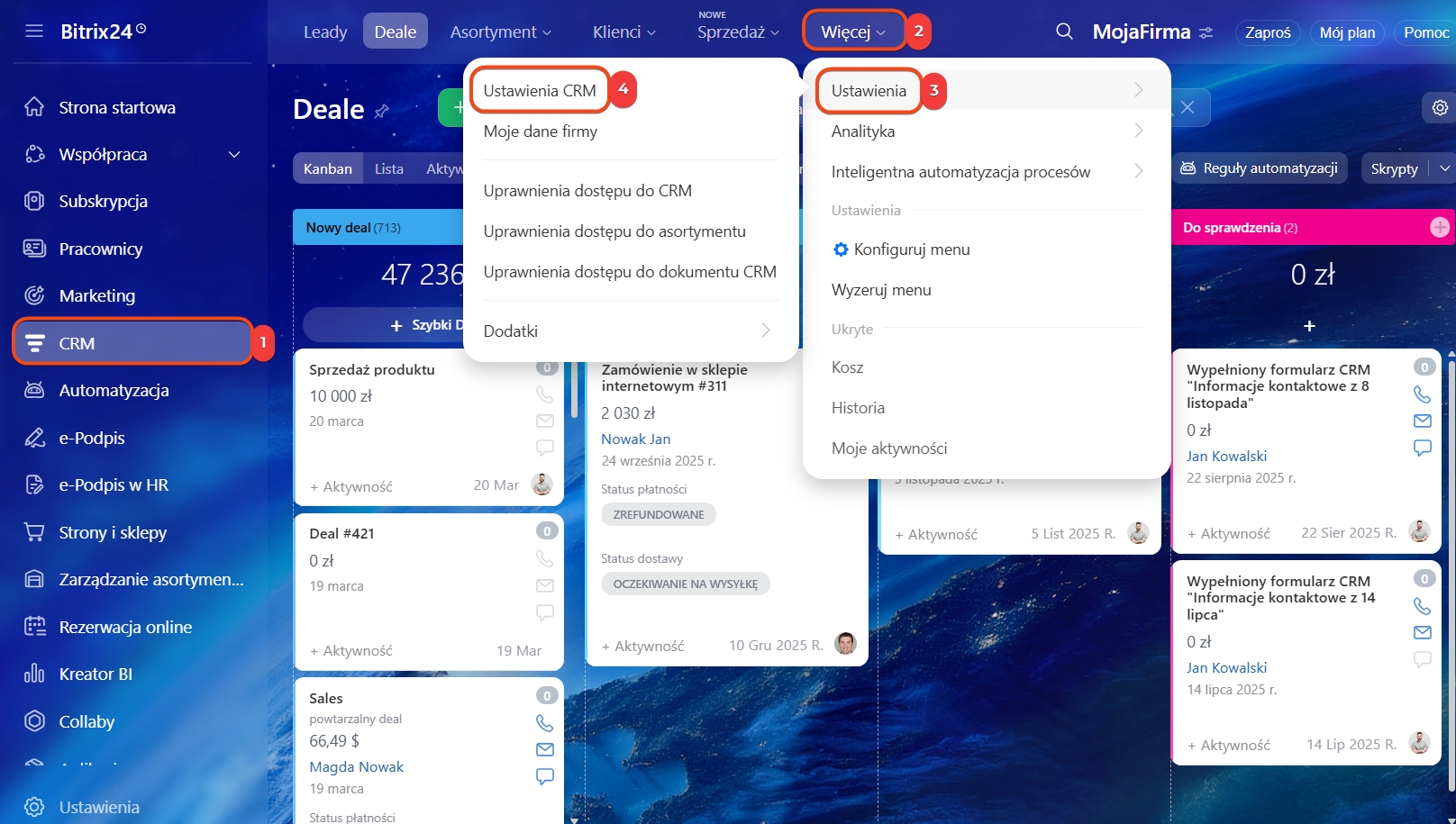Open the hamburger menu next to Bitrix24
Screen dimensions: 1456x824
pyautogui.click(x=34, y=32)
